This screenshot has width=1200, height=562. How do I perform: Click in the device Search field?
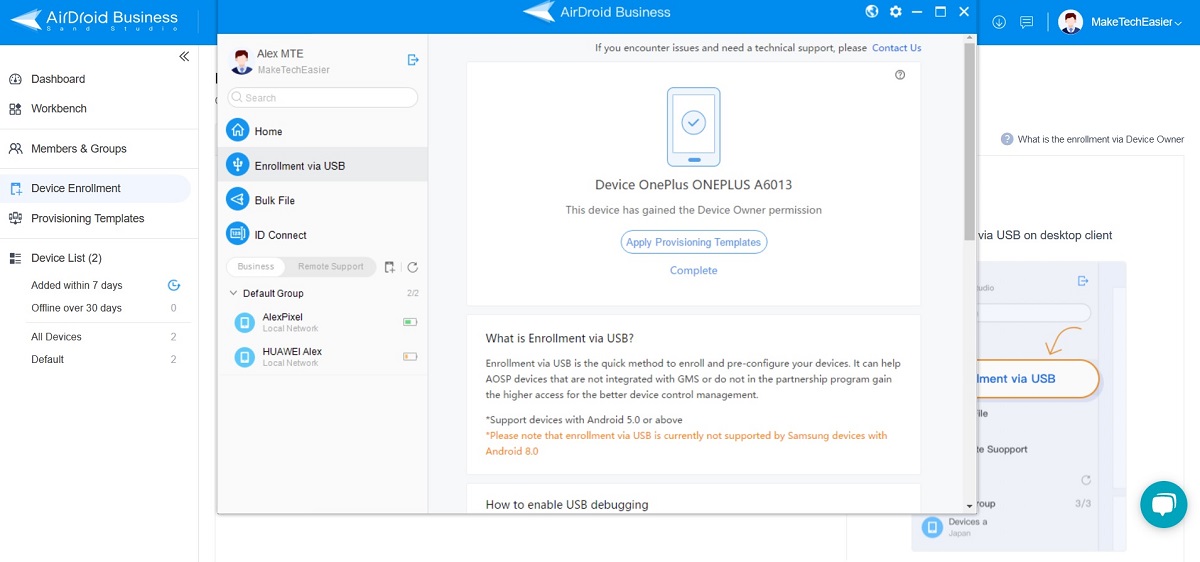[322, 97]
